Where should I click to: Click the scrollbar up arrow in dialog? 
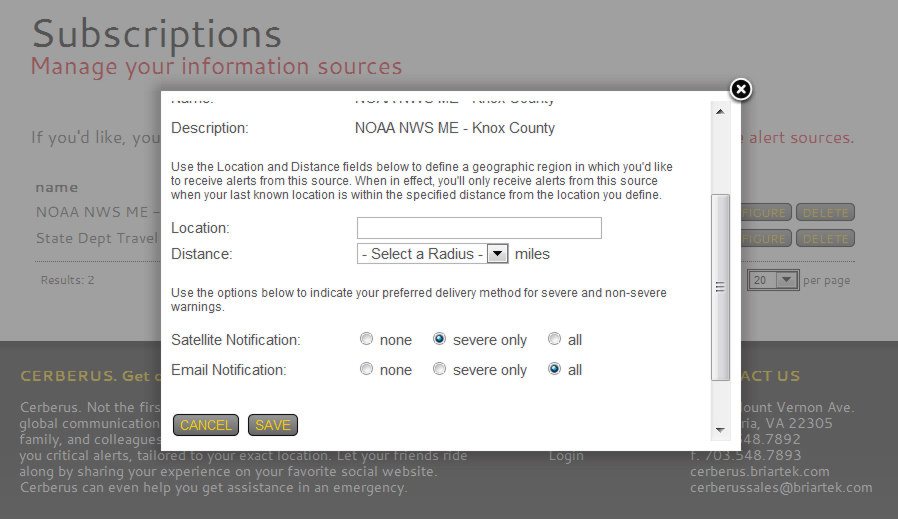click(720, 112)
